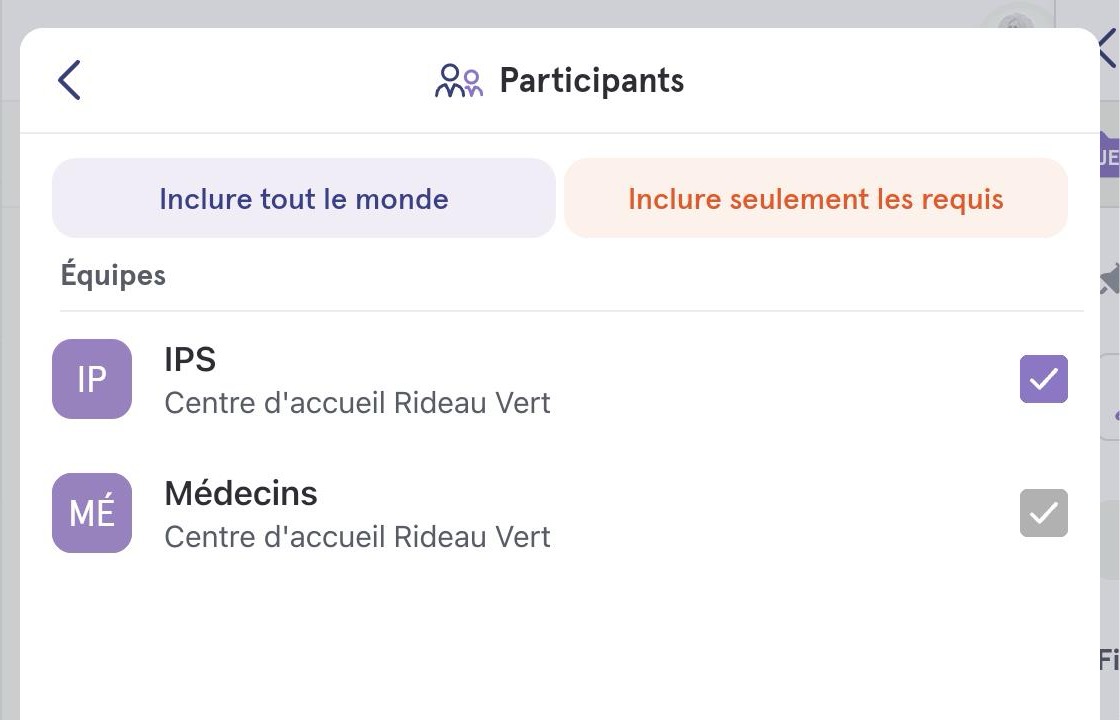The width and height of the screenshot is (1120, 720).
Task: Go back using the left chevron arrow
Action: 69,80
